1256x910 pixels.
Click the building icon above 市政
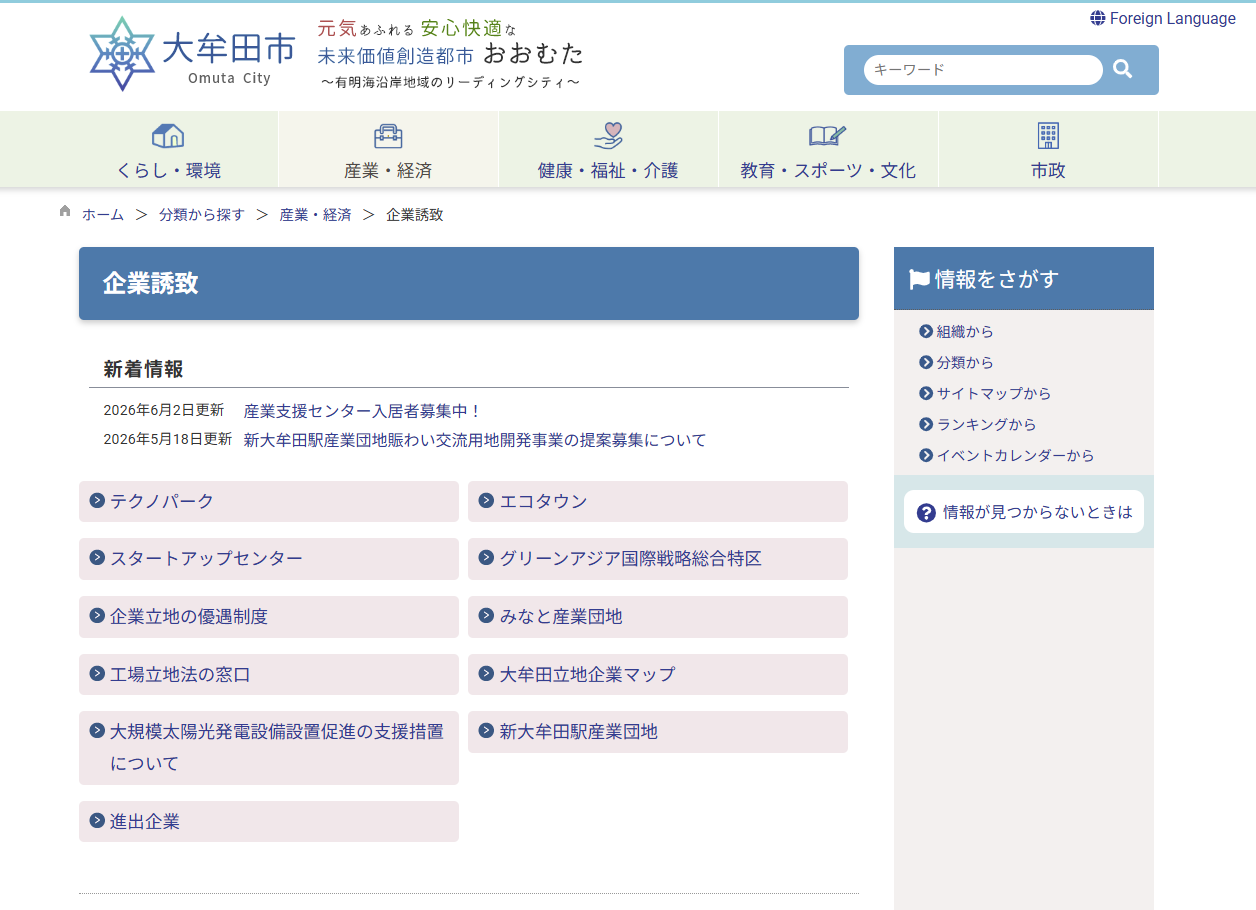point(1048,135)
